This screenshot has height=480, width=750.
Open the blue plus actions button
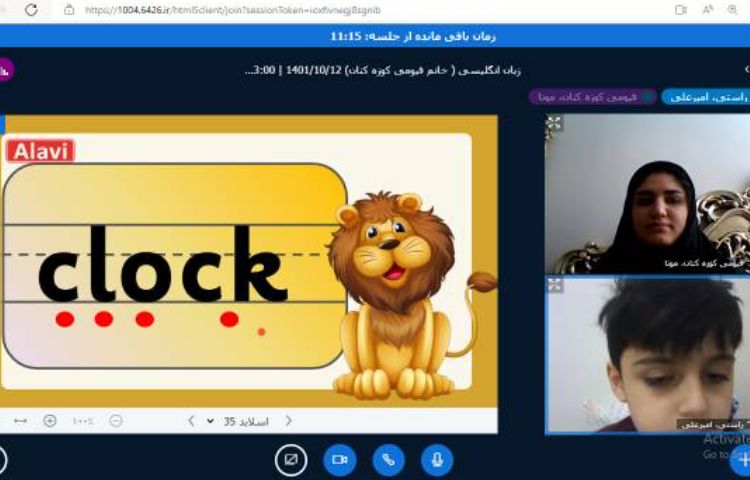point(740,460)
